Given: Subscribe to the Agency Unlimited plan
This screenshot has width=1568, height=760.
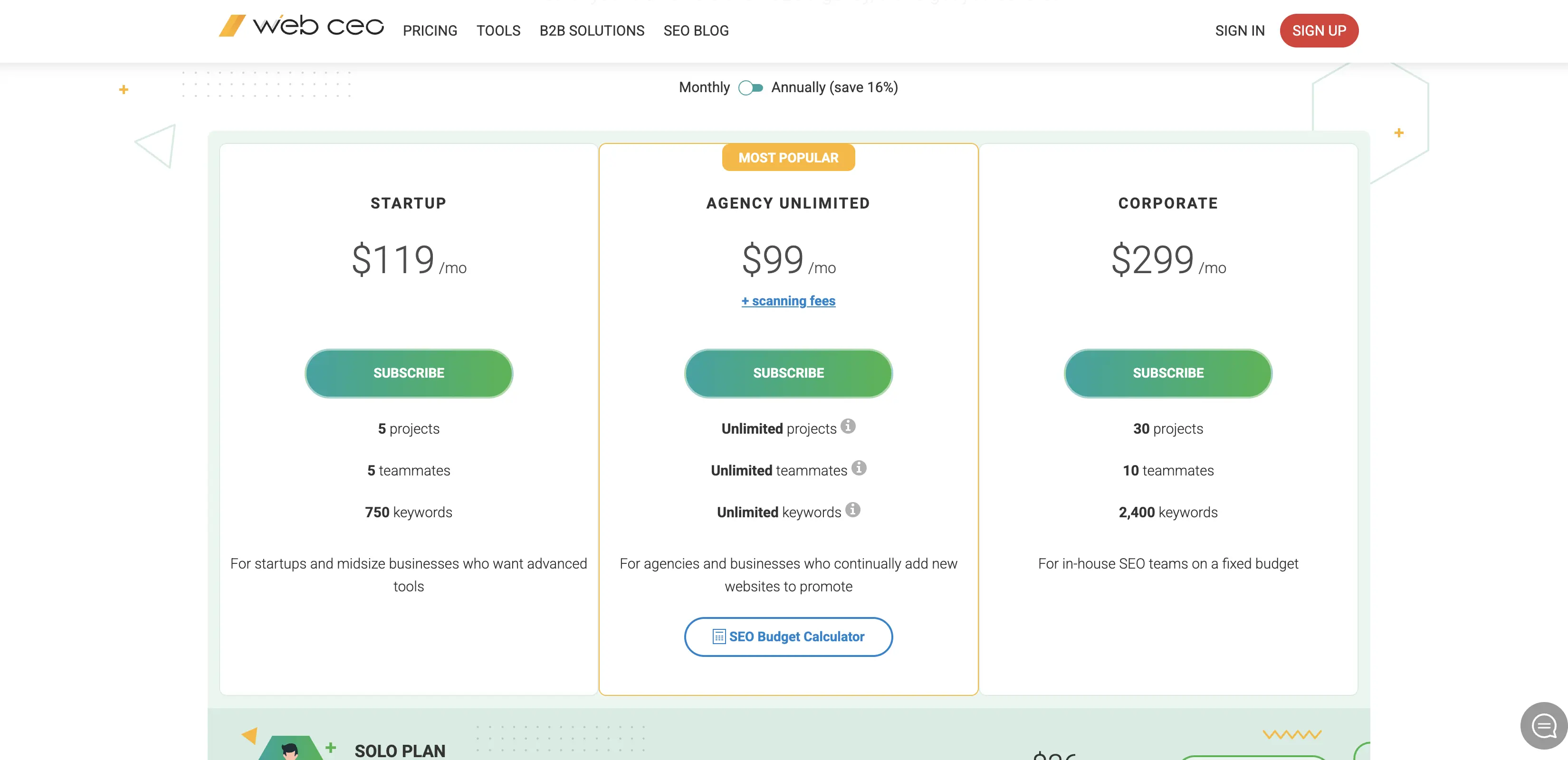Looking at the screenshot, I should pos(788,373).
